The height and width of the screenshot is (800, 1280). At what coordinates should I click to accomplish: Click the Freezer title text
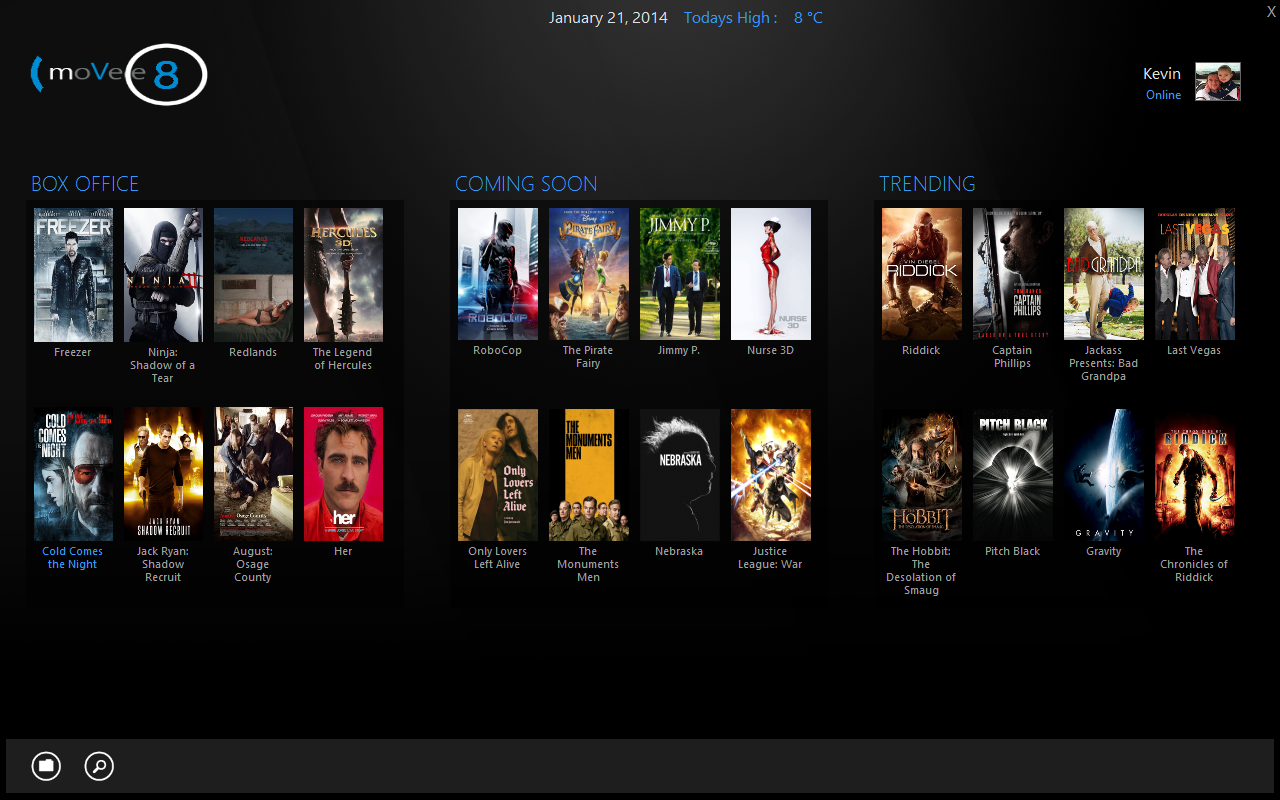coord(73,352)
